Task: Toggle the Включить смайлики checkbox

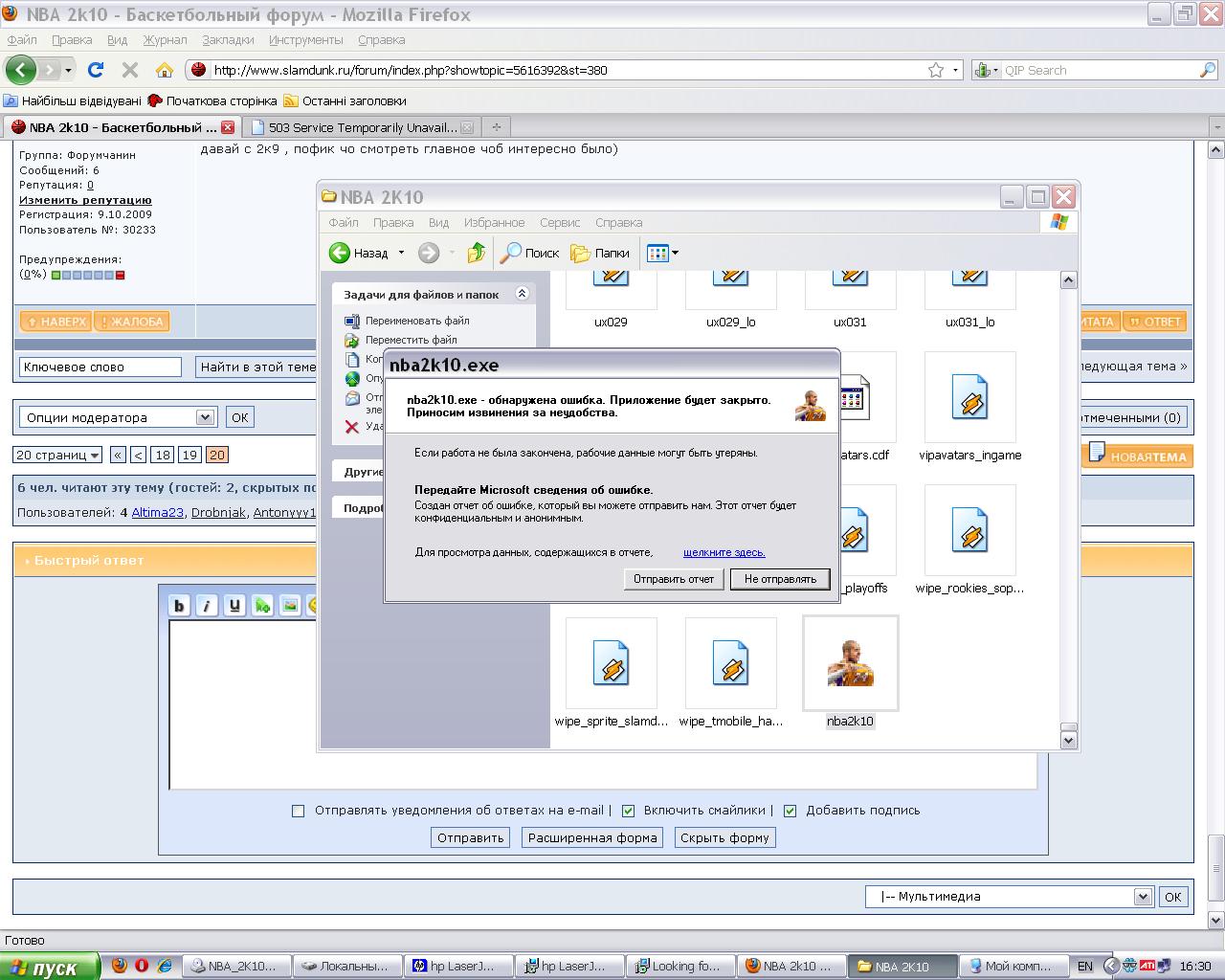Action: (x=628, y=811)
